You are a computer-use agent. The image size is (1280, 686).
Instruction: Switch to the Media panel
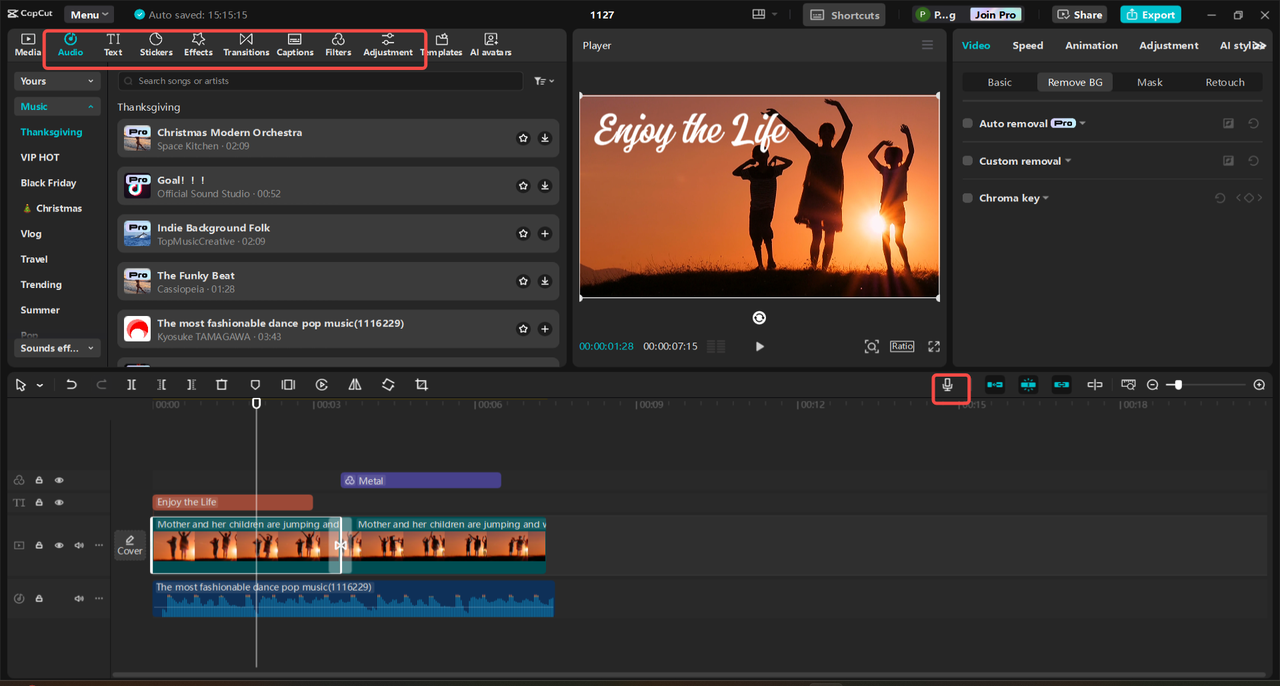click(28, 45)
